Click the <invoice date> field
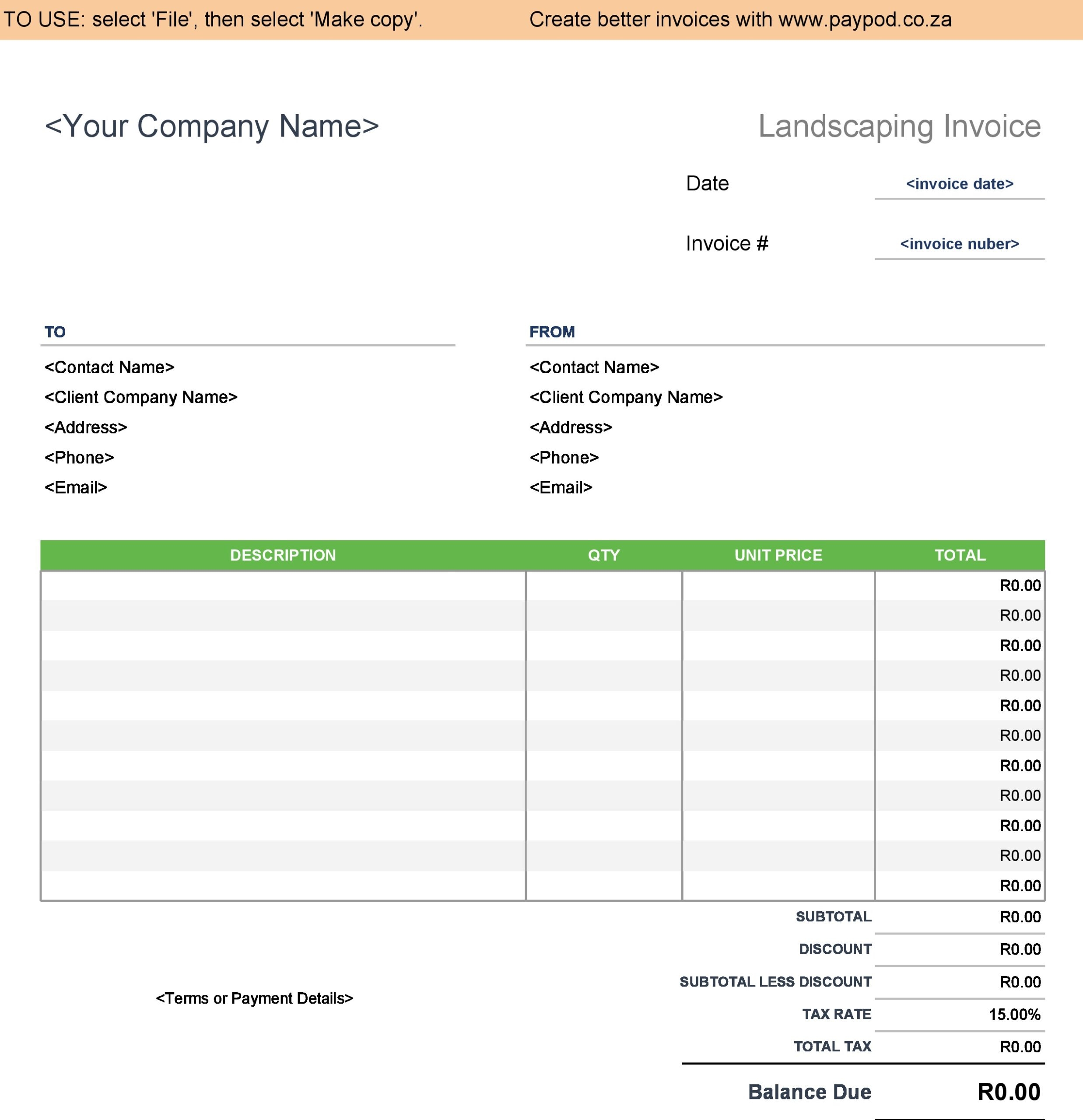 pos(960,184)
